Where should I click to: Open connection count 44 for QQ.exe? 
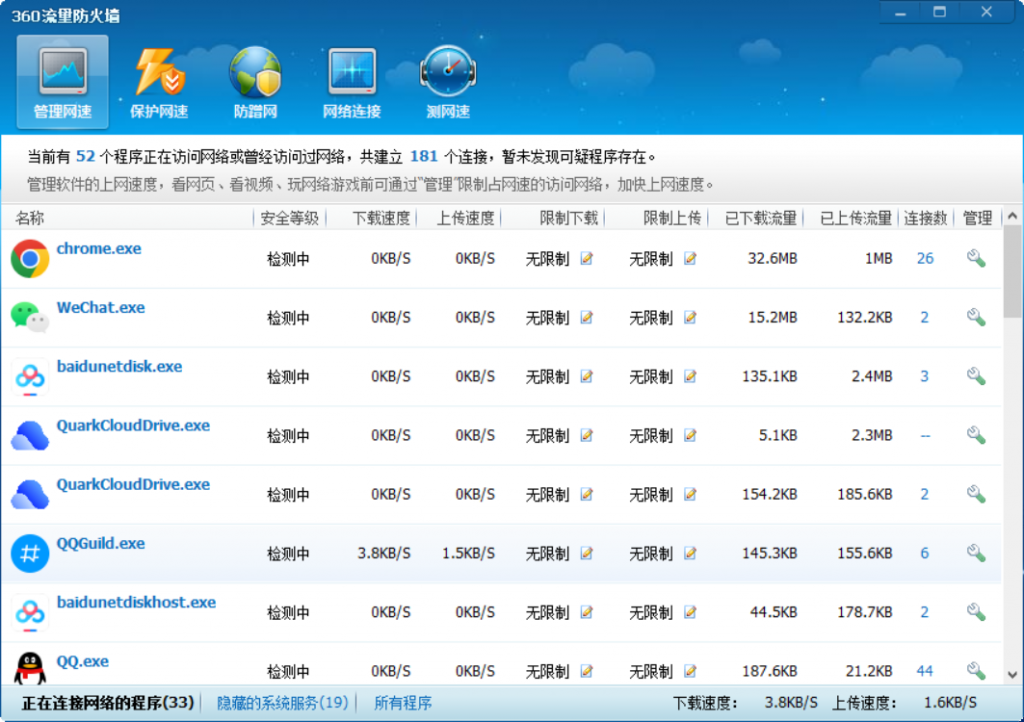coord(924,671)
